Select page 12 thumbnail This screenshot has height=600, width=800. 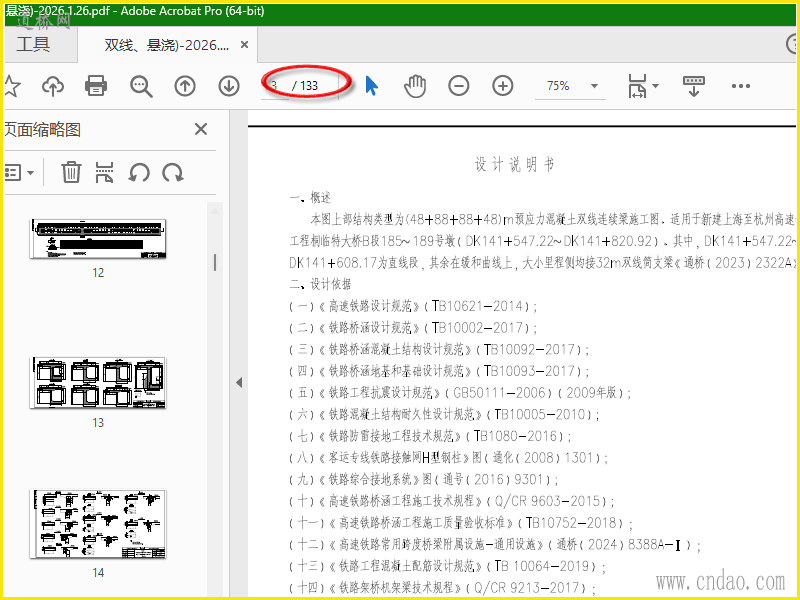click(x=98, y=239)
